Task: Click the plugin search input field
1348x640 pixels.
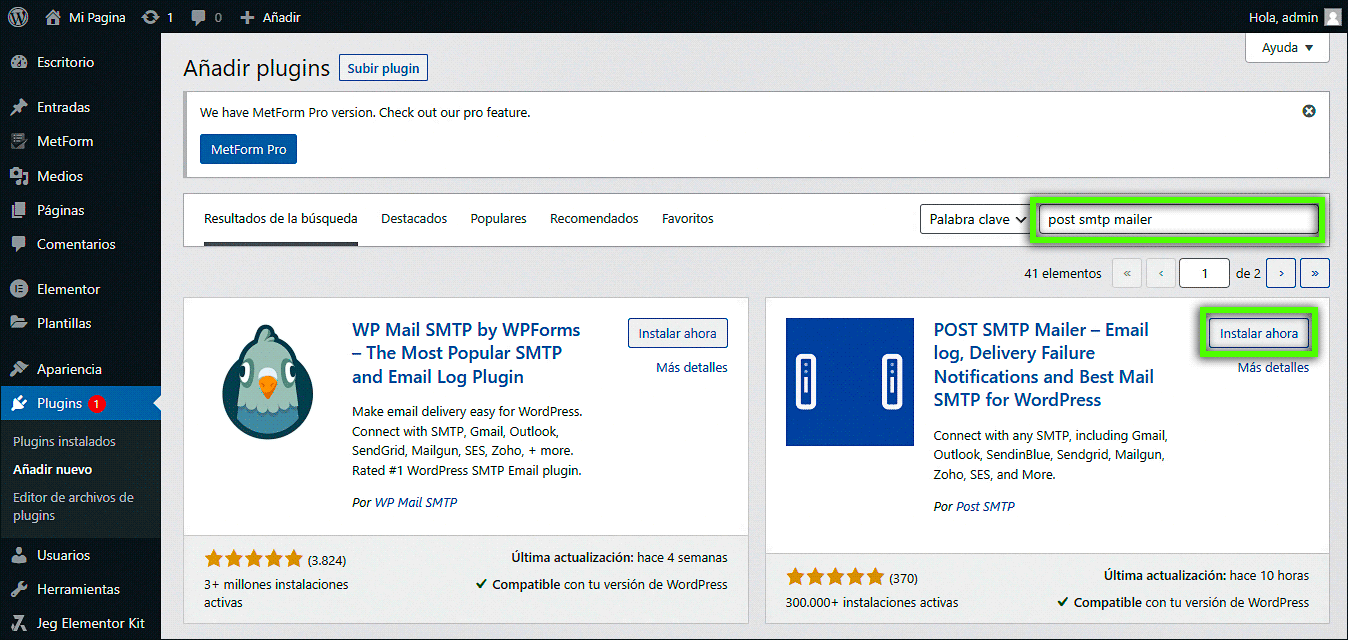Action: click(1178, 219)
